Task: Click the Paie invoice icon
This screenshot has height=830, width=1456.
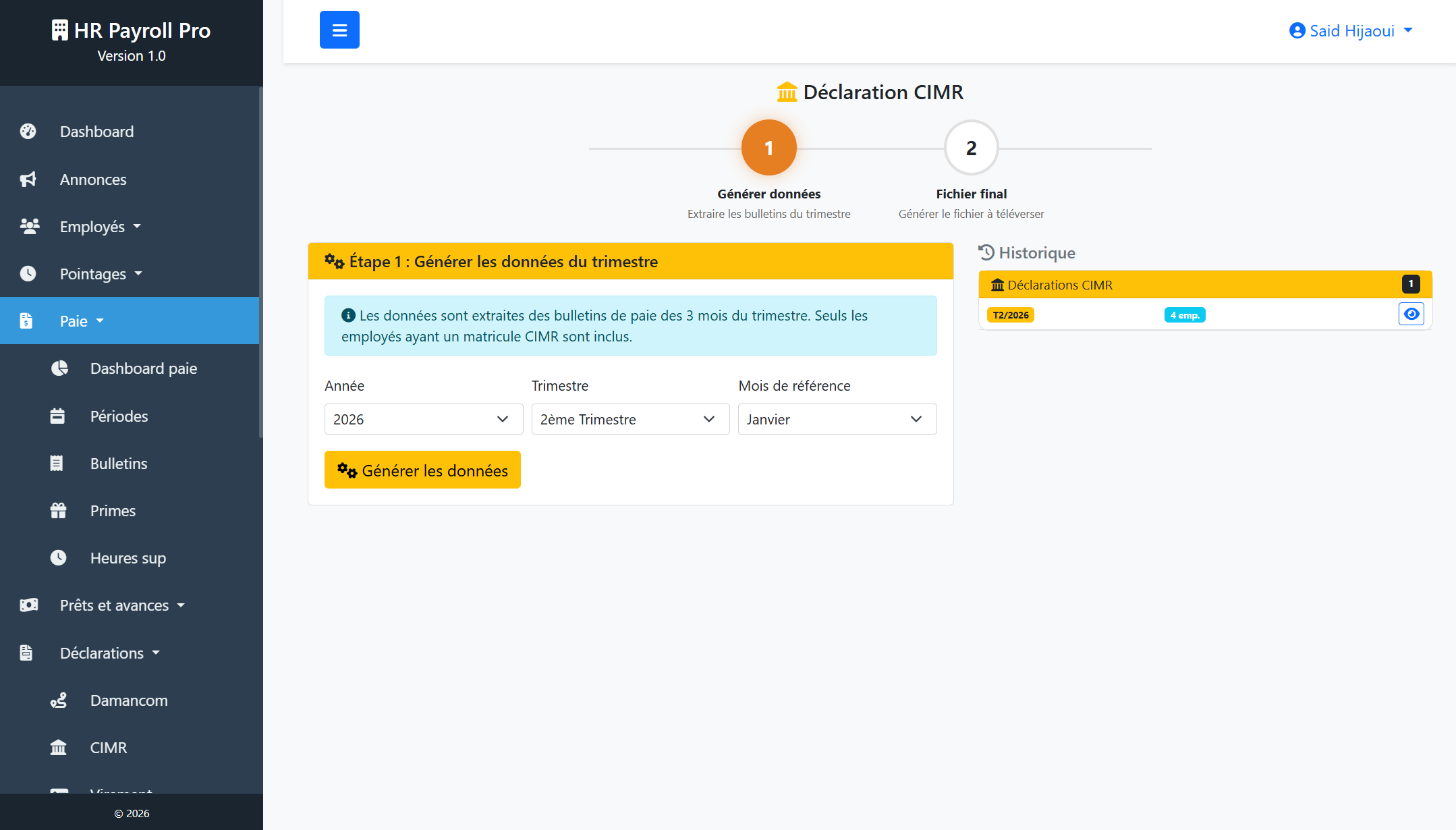Action: point(26,321)
